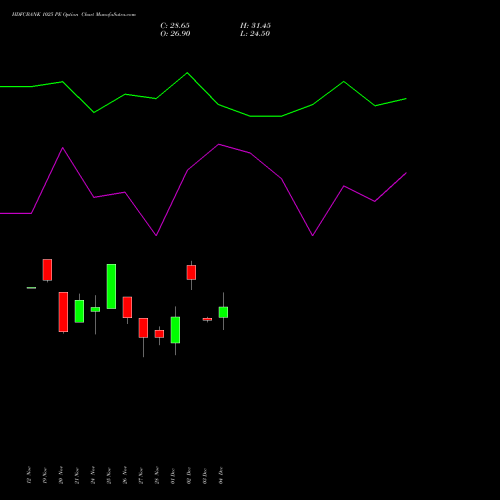The image size is (500, 500).
Task: Select the green candlestick for 04 Dec
Action: pos(223,312)
